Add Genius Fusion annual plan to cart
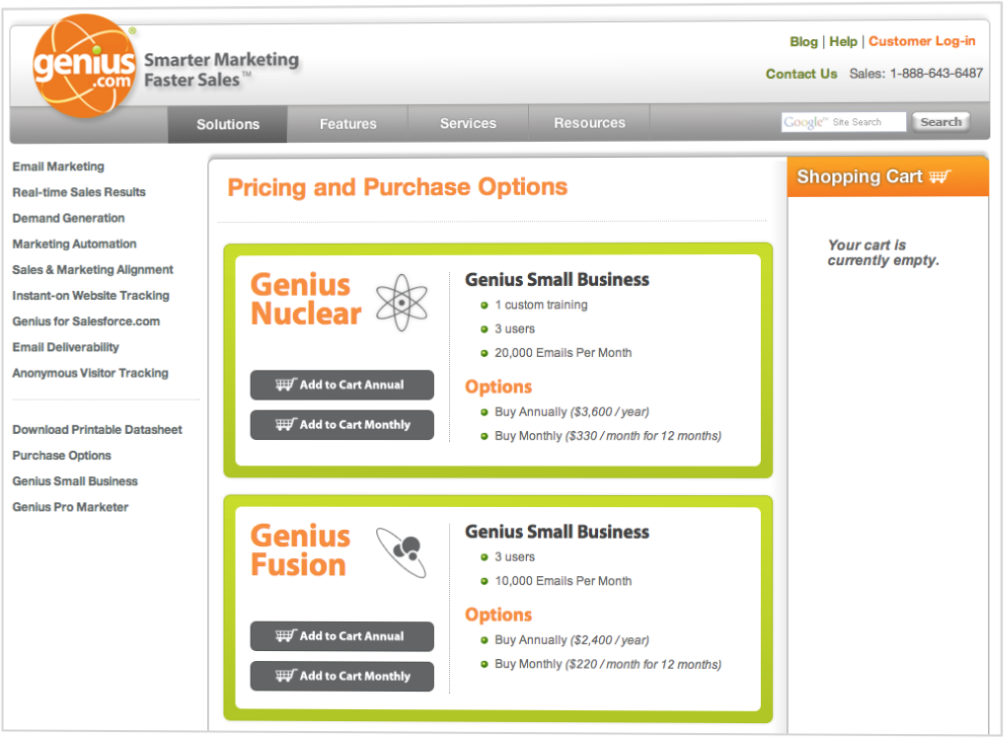The width and height of the screenshot is (1004, 738). point(342,636)
